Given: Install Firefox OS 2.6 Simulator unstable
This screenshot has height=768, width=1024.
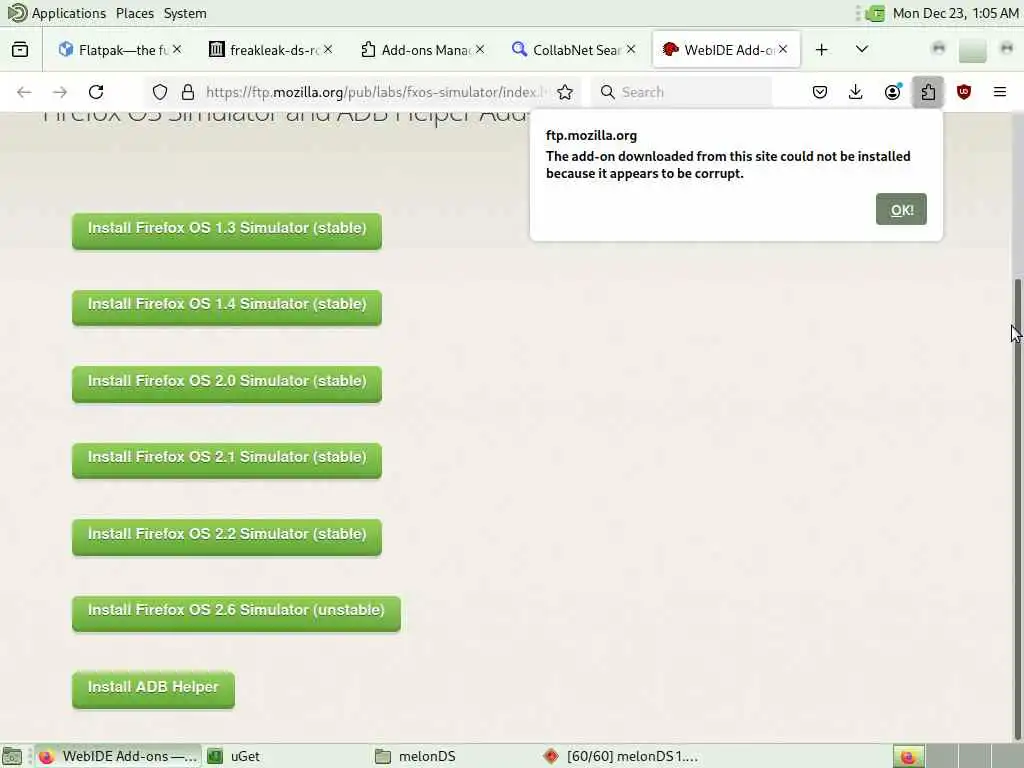Looking at the screenshot, I should coord(236,613).
